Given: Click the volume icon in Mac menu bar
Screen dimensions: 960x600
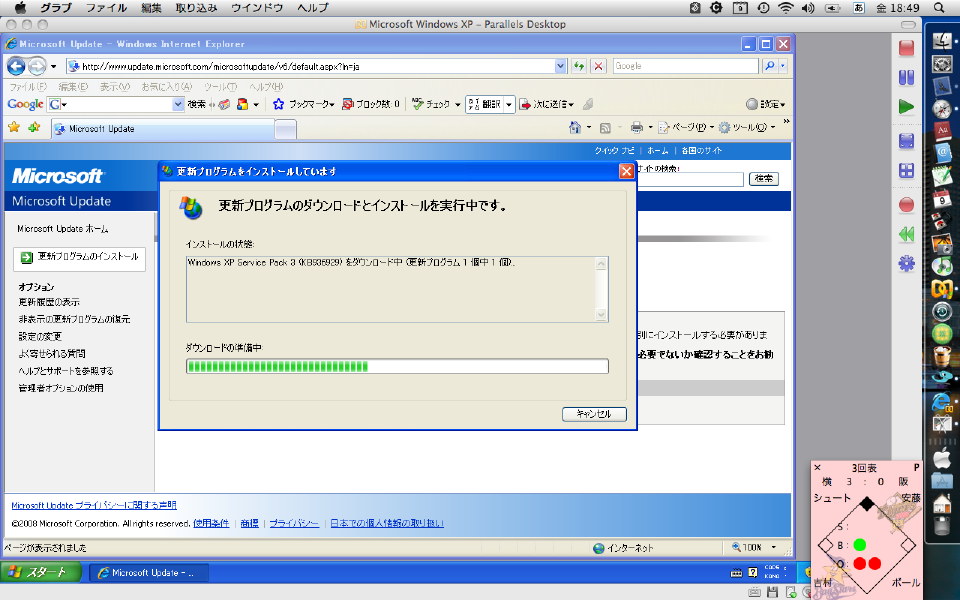Looking at the screenshot, I should click(x=808, y=8).
